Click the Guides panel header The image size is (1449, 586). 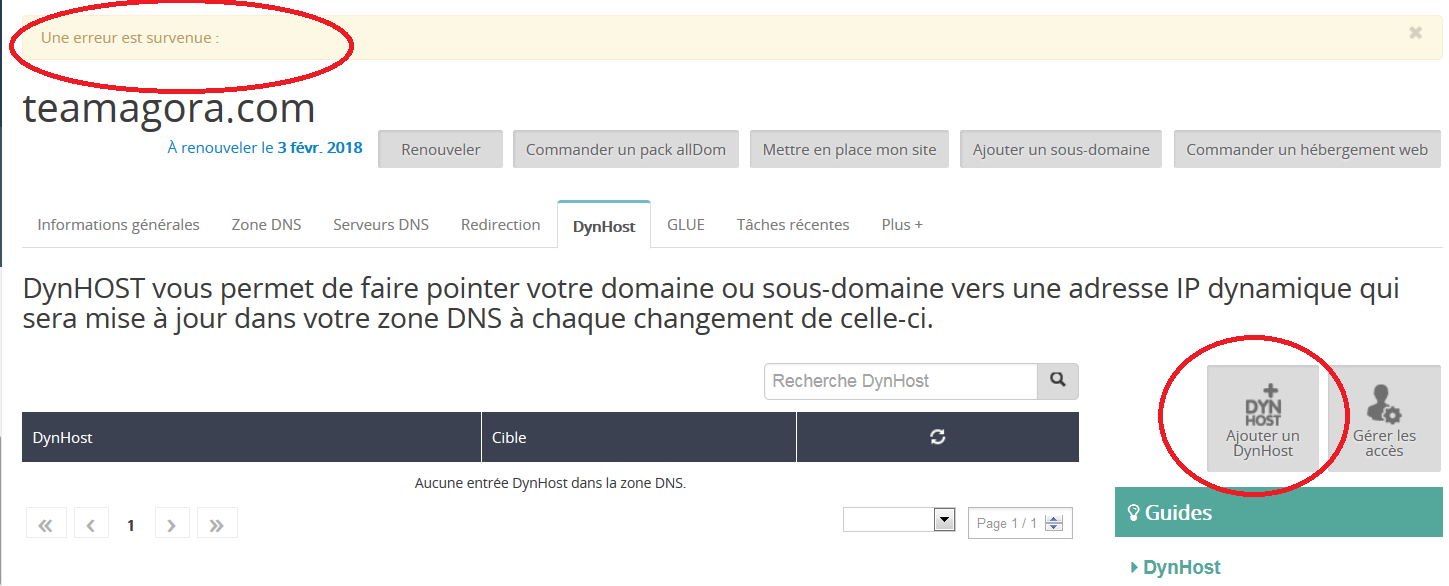click(1279, 513)
